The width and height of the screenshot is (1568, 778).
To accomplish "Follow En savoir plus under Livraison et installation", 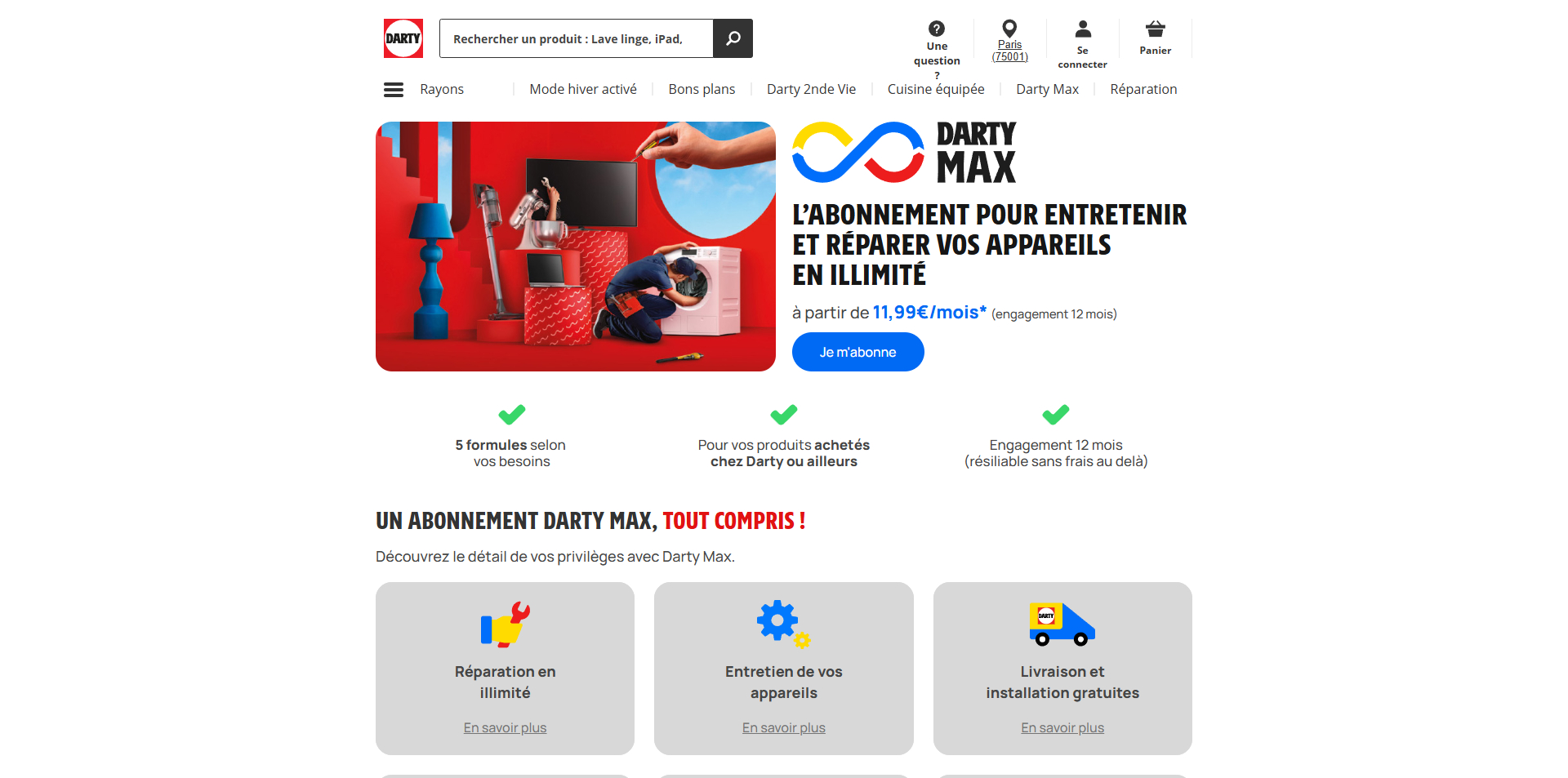I will [x=1062, y=727].
